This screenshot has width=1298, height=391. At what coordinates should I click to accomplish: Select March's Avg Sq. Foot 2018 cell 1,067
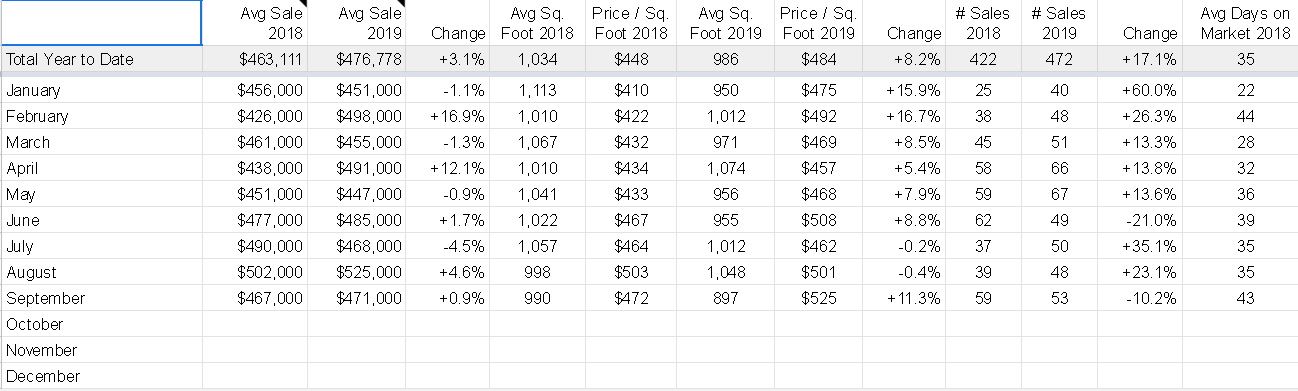537,142
